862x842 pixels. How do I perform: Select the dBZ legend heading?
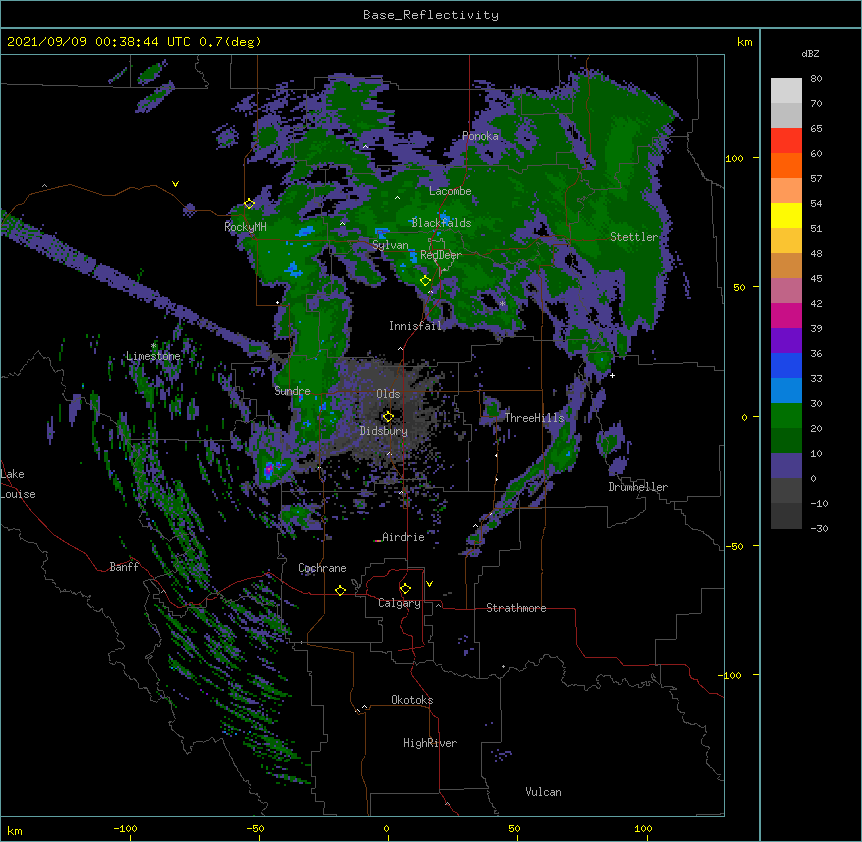(x=810, y=53)
